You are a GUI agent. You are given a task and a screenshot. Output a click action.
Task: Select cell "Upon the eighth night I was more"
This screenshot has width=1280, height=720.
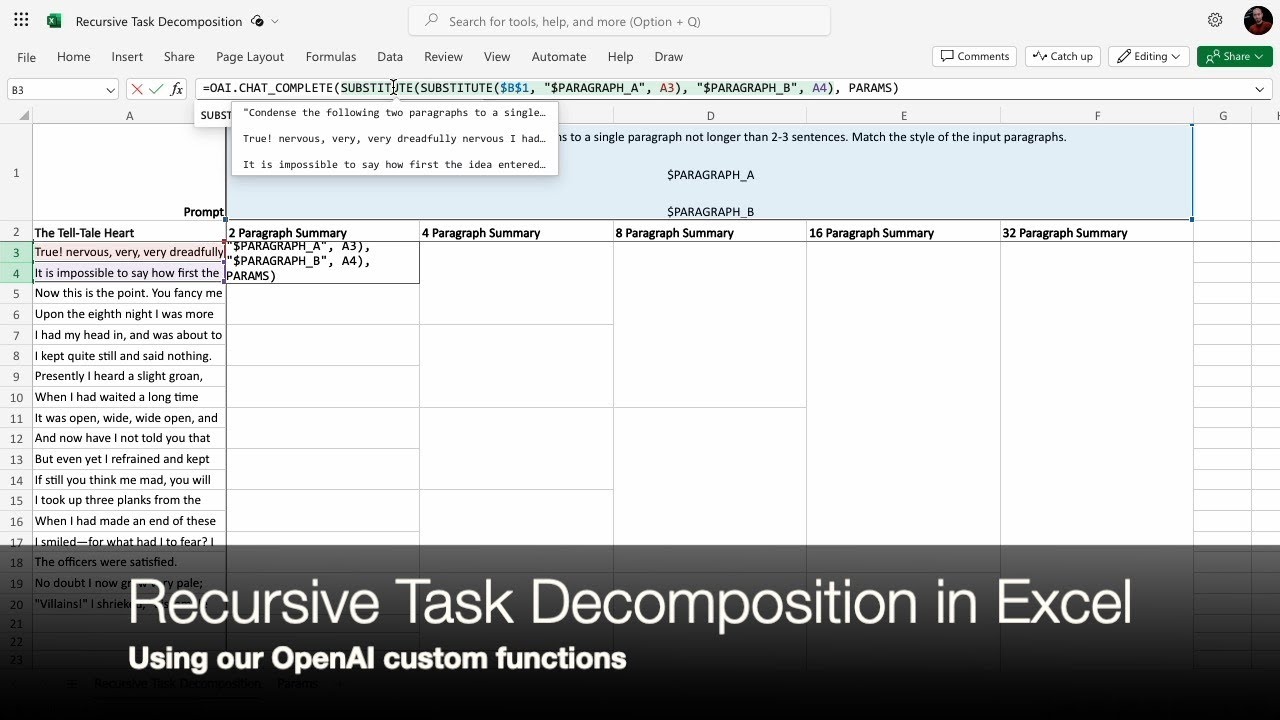129,314
